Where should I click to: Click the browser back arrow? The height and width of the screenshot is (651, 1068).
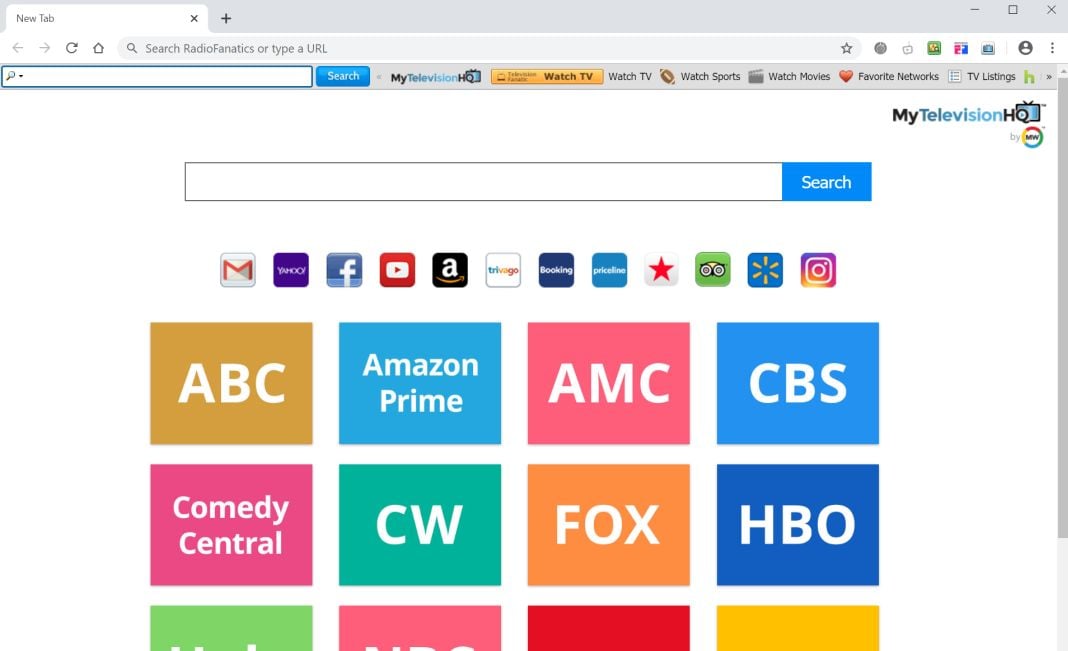coord(18,48)
